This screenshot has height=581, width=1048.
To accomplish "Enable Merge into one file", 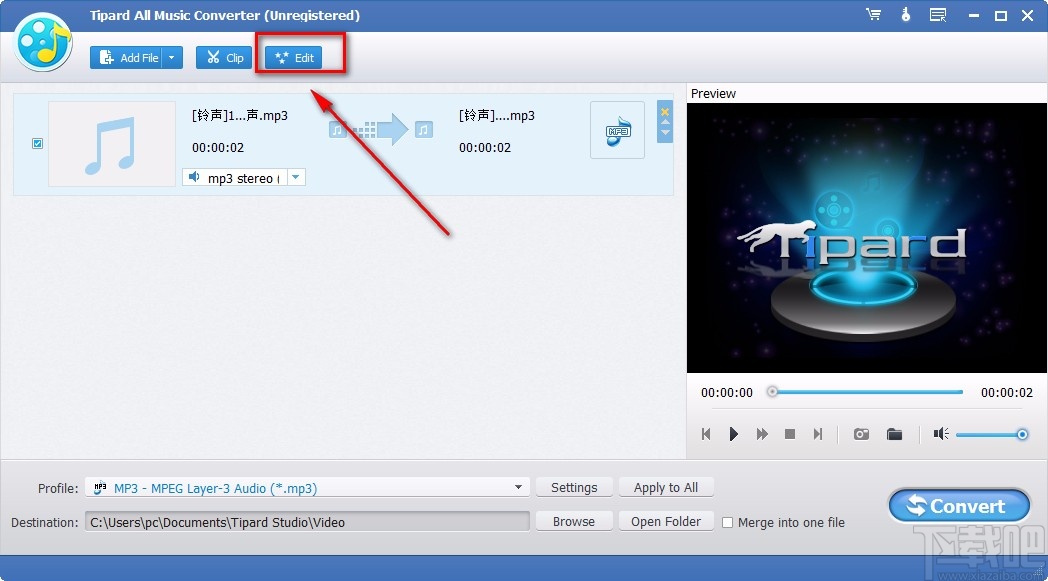I will [x=728, y=522].
